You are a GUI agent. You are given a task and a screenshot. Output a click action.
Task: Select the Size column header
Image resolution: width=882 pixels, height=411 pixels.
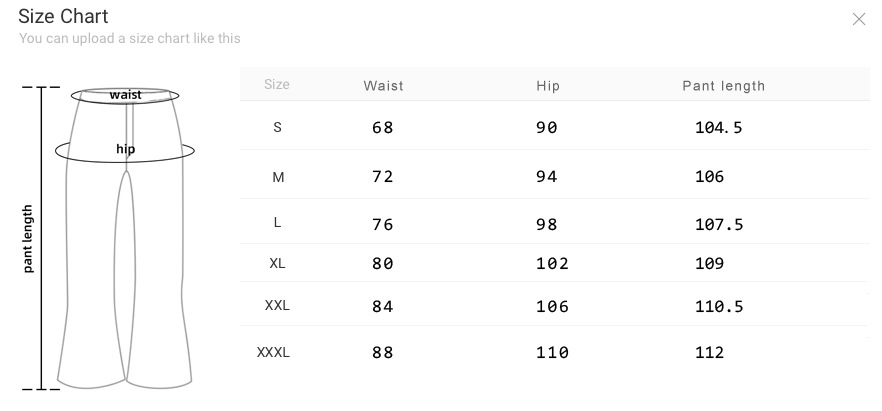point(277,85)
